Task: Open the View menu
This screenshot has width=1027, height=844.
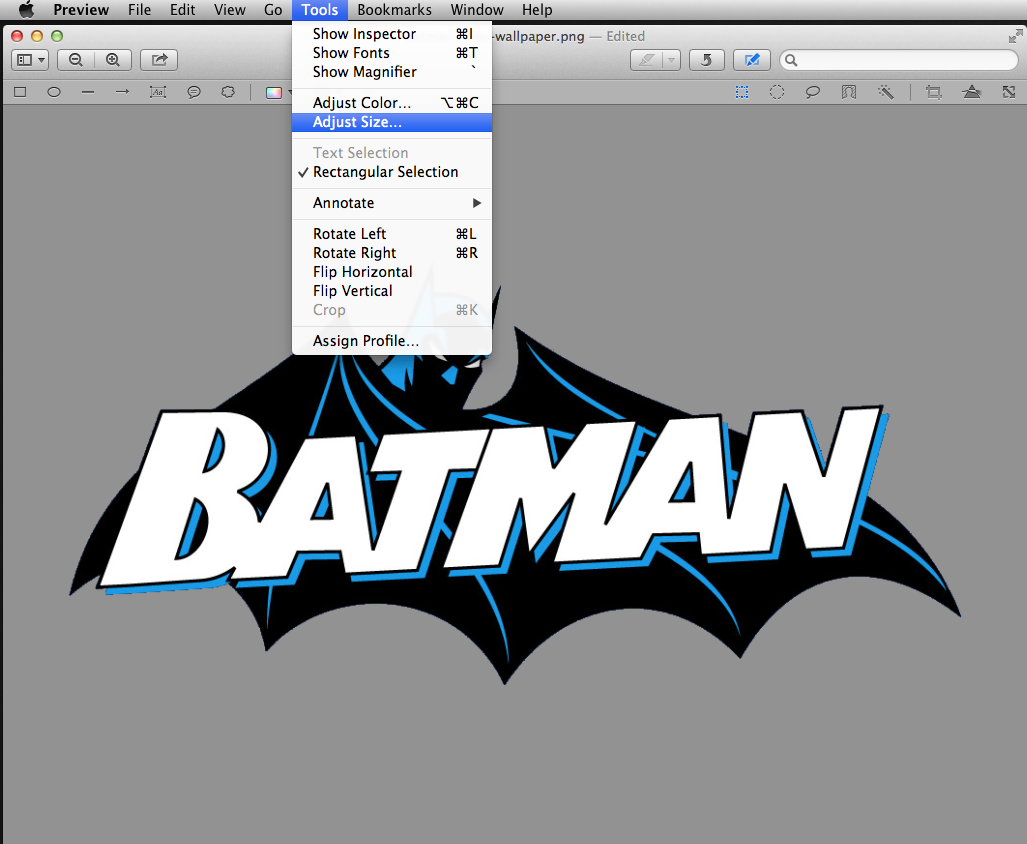Action: pyautogui.click(x=230, y=10)
